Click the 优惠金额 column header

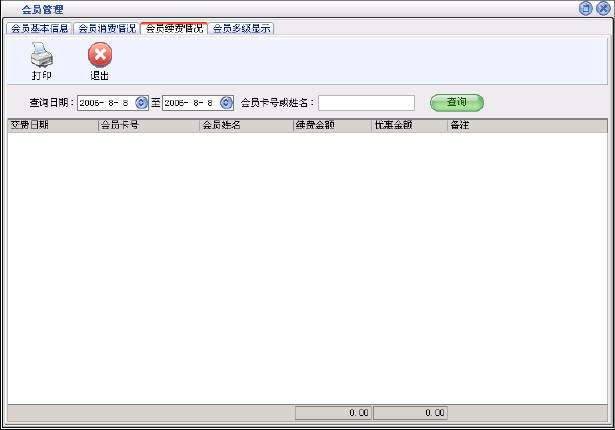coord(409,126)
